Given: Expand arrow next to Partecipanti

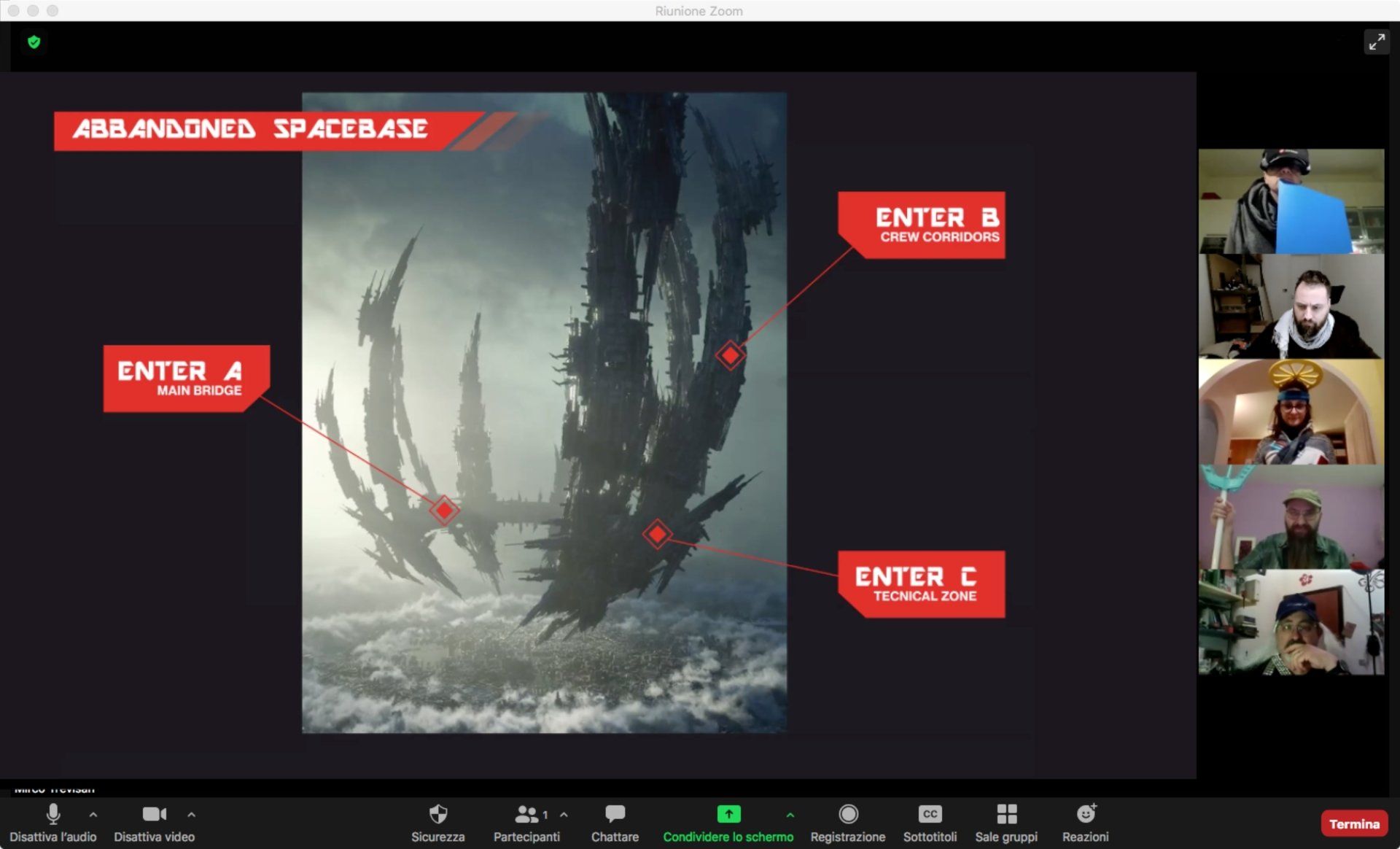Looking at the screenshot, I should point(564,815).
